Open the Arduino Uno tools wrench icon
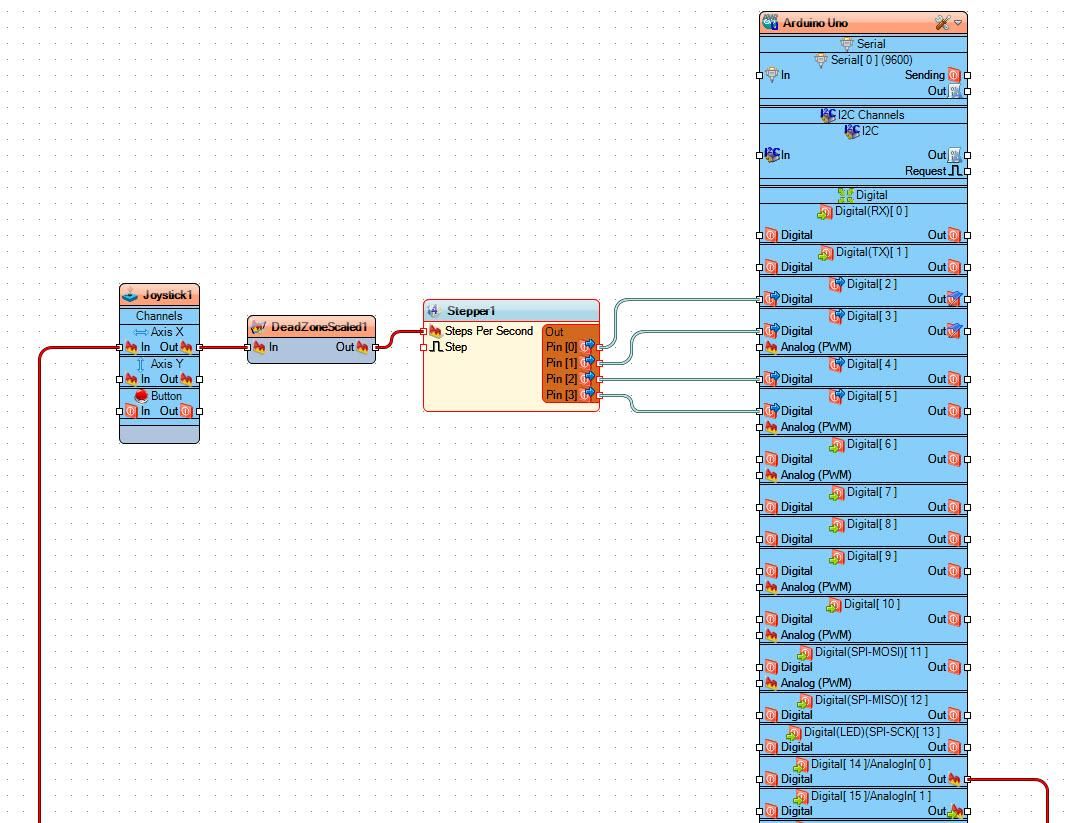This screenshot has width=1072, height=823. click(941, 22)
